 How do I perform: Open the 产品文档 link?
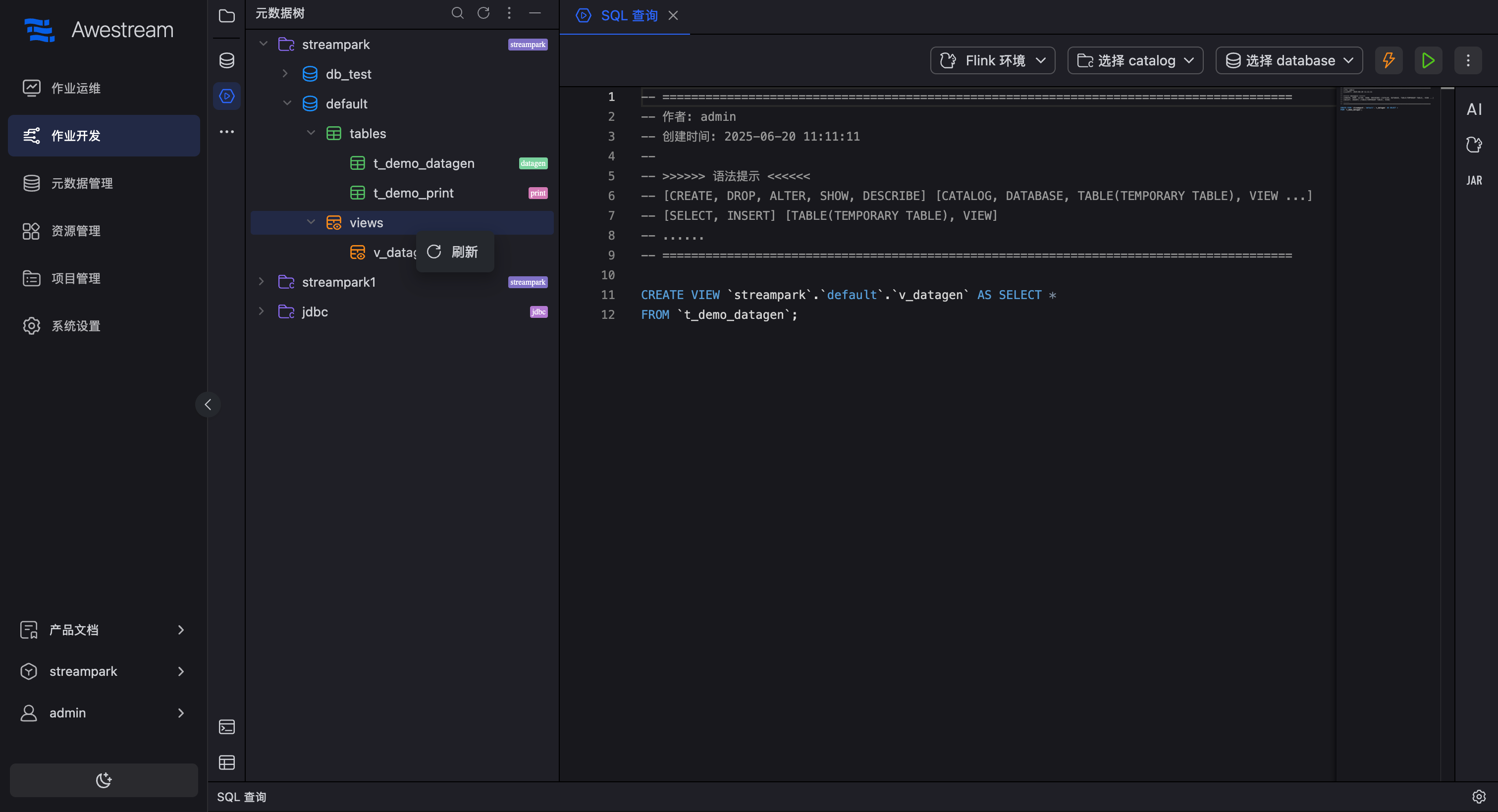pyautogui.click(x=74, y=629)
